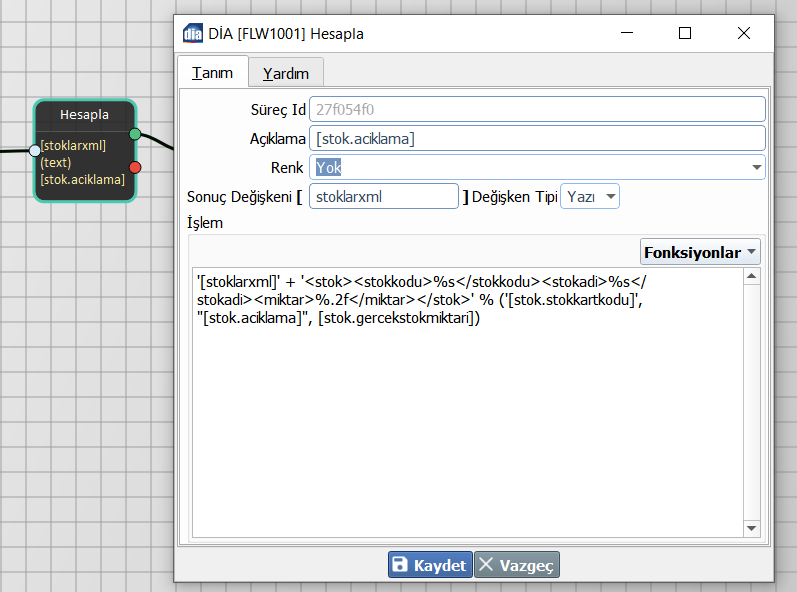Click the scrollbar up arrow in İşlem area
The height and width of the screenshot is (592, 797).
(752, 276)
